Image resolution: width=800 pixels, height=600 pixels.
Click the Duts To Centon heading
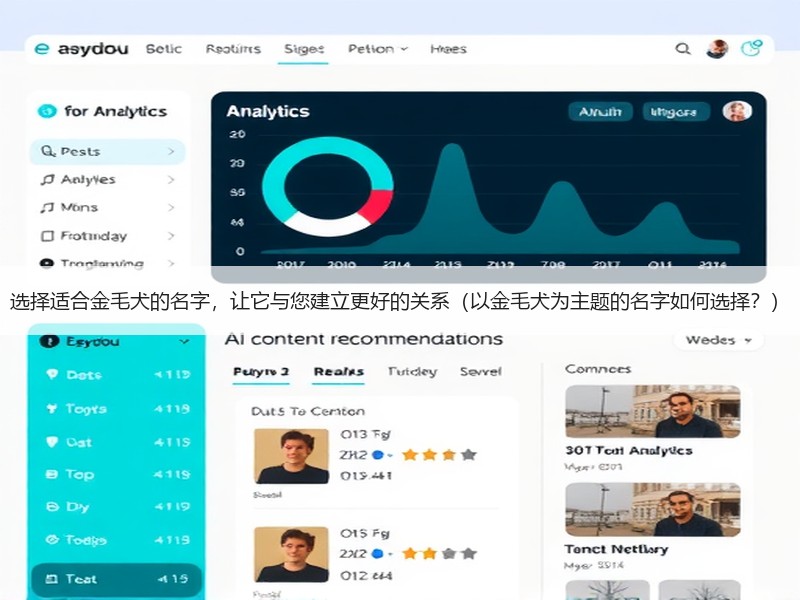click(x=308, y=411)
